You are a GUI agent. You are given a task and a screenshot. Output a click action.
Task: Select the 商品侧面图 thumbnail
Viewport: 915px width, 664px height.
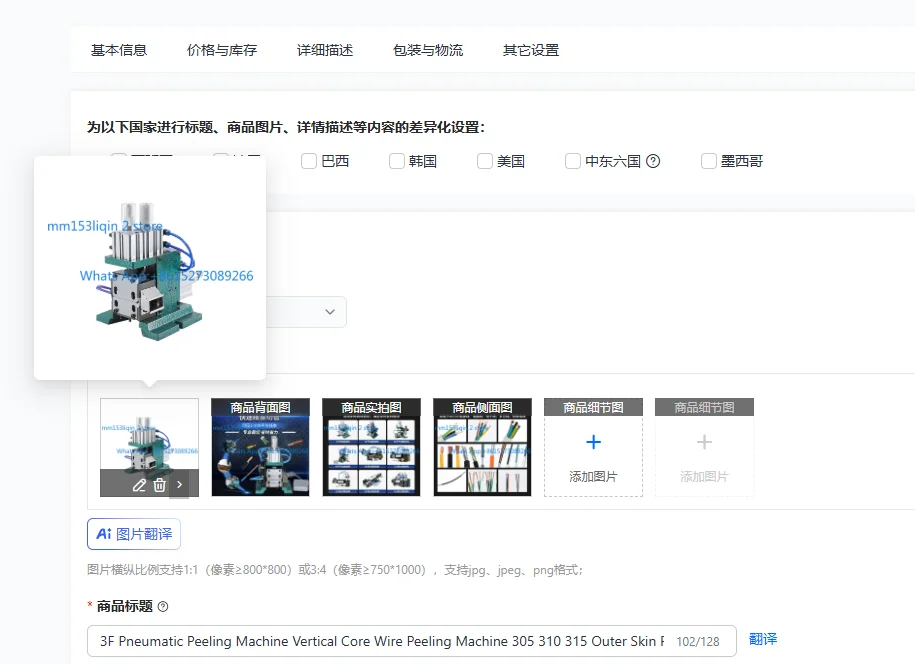[x=483, y=448]
